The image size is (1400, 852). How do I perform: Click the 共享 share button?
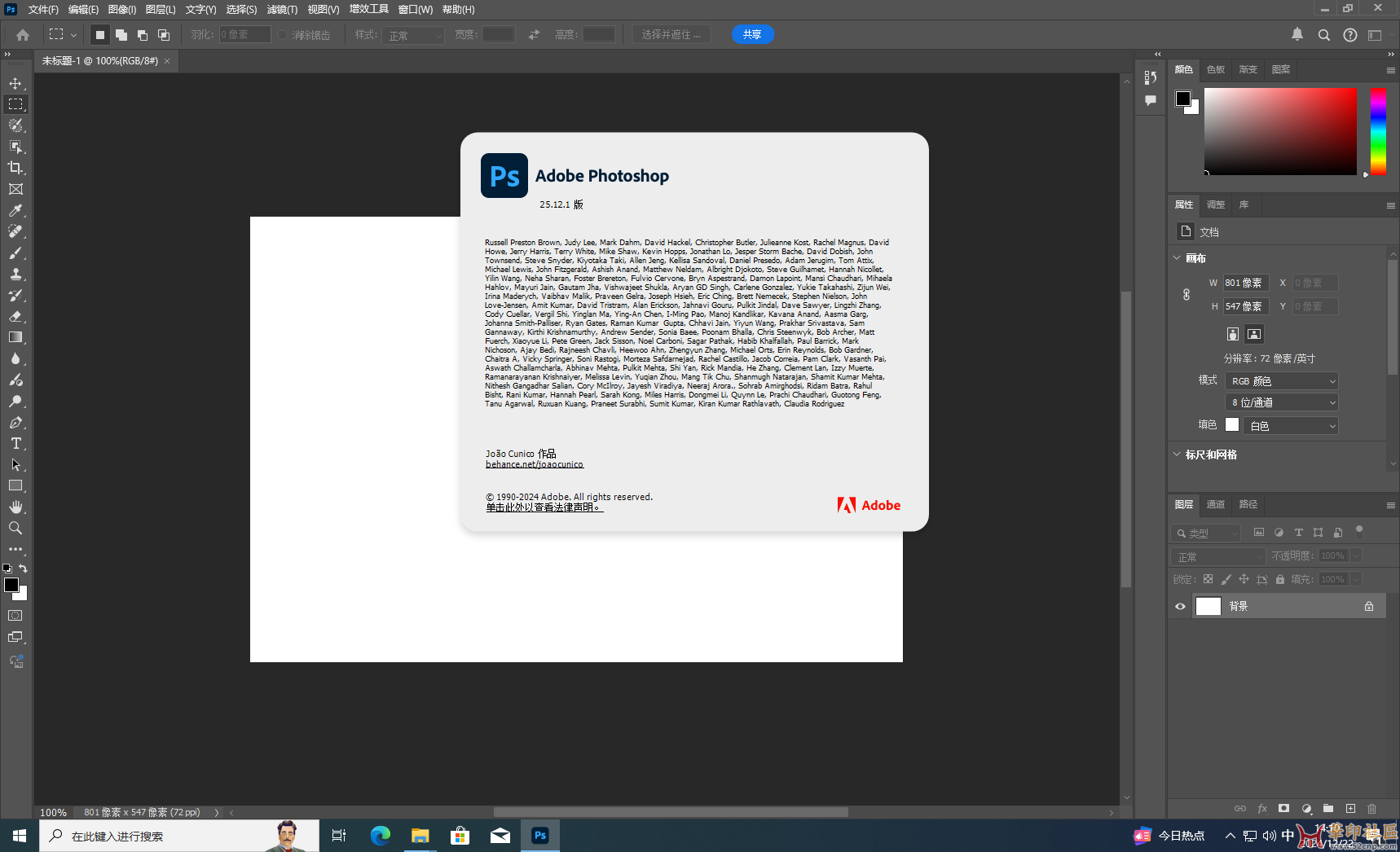(752, 34)
